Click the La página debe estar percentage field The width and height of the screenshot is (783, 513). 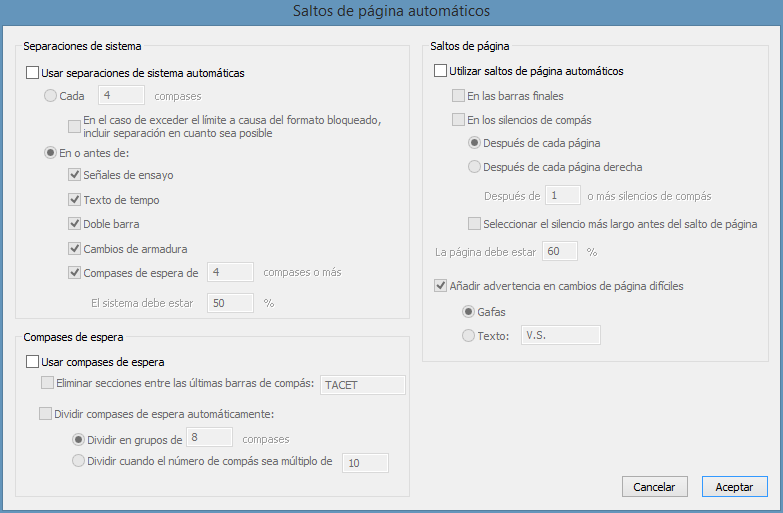coord(560,251)
